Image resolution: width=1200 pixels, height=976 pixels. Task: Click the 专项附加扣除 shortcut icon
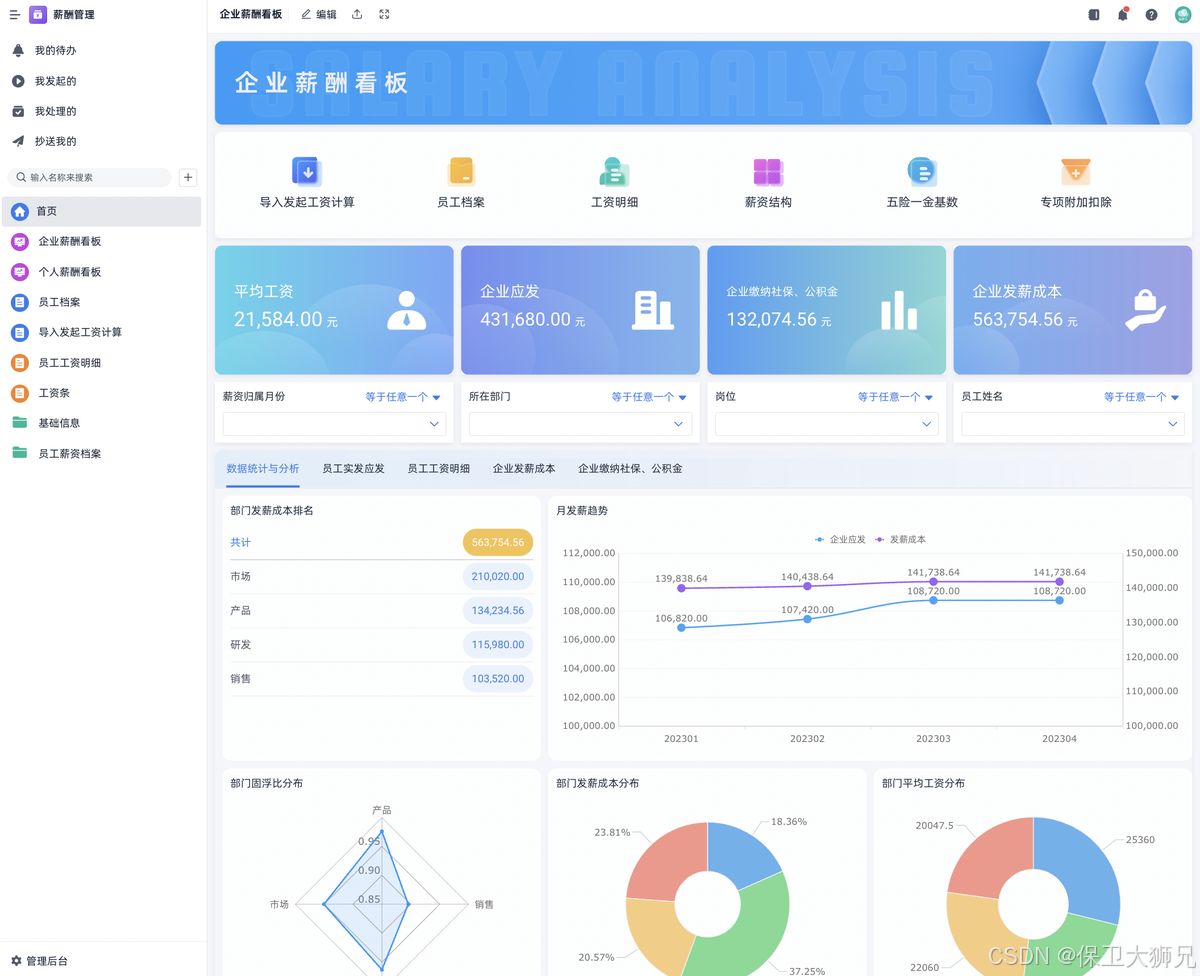1076,171
